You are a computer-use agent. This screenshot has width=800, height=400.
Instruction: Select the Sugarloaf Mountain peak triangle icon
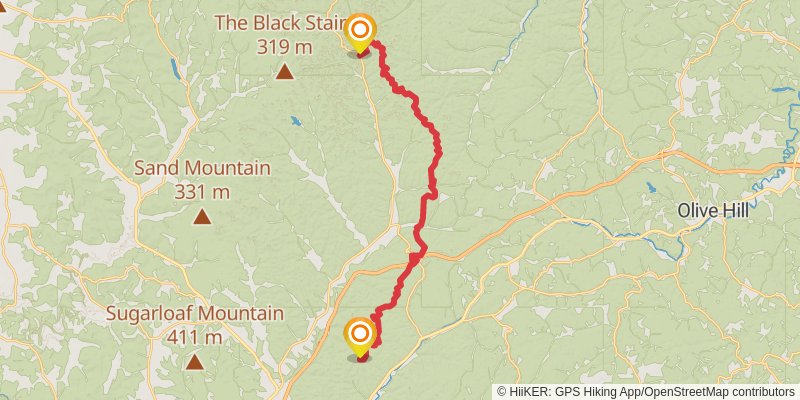pyautogui.click(x=194, y=362)
